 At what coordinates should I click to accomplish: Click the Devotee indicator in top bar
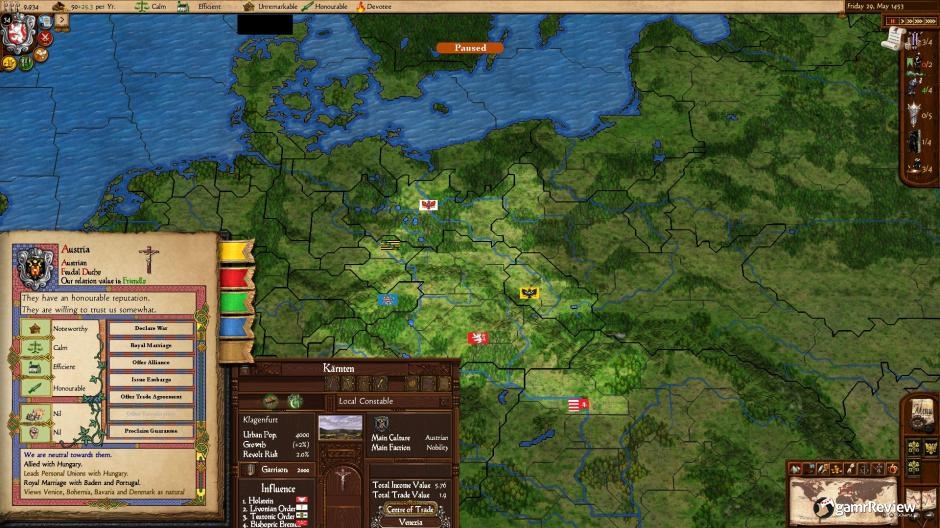[374, 6]
